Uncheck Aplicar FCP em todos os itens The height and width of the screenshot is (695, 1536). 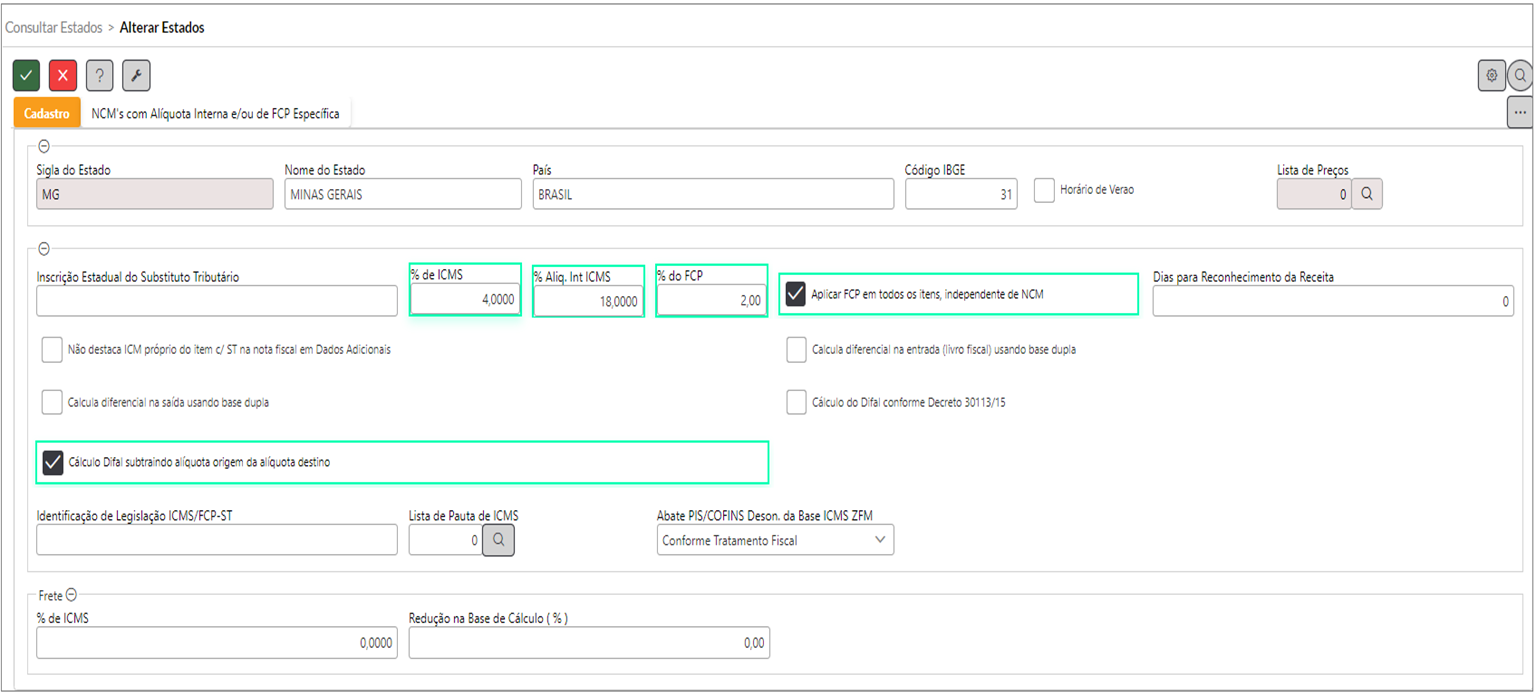796,294
